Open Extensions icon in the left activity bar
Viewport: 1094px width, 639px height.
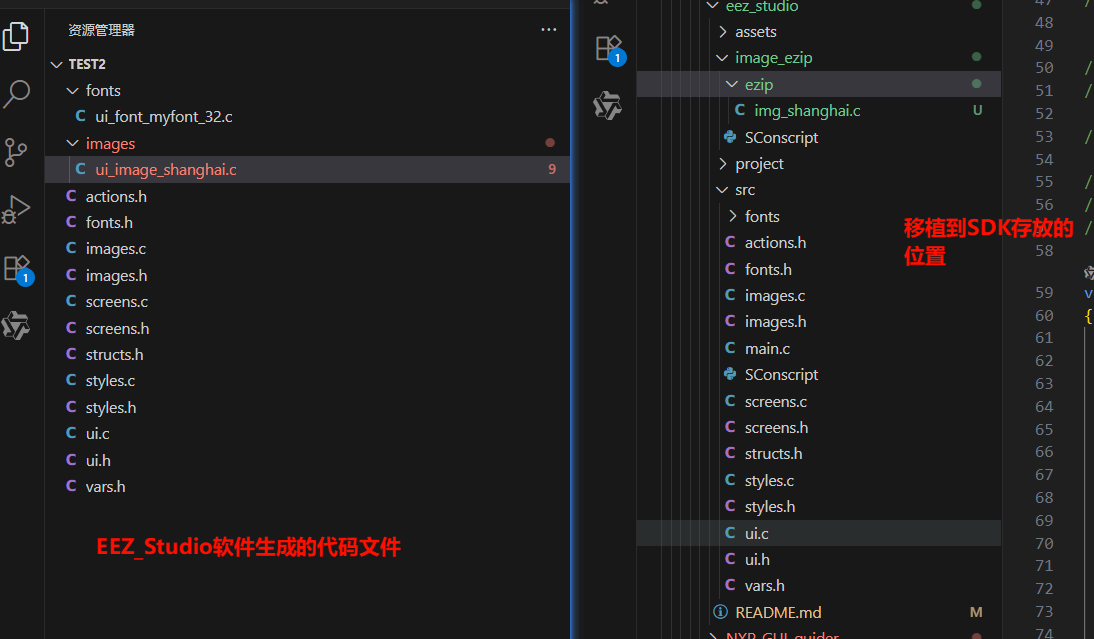(17, 268)
